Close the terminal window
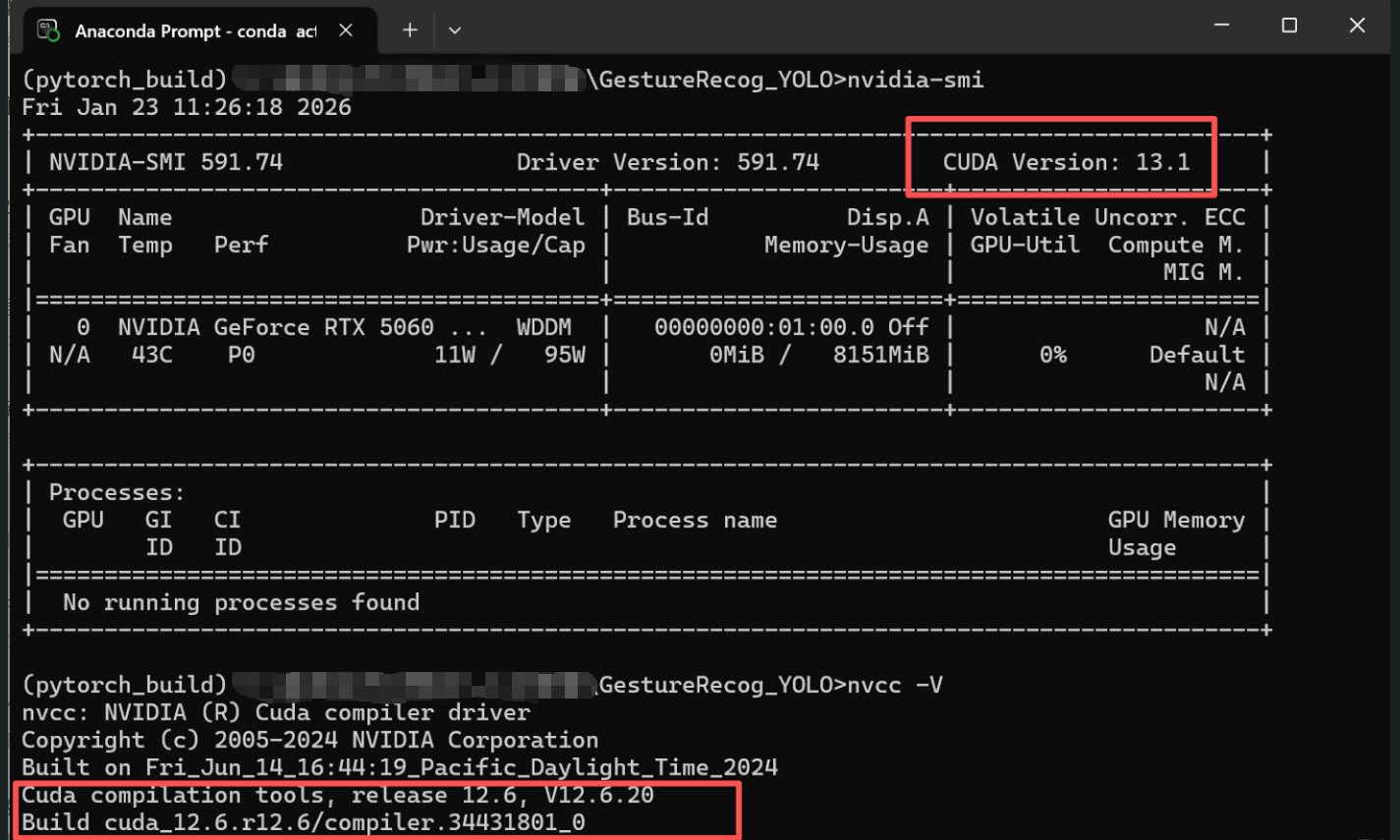 pyautogui.click(x=1357, y=26)
